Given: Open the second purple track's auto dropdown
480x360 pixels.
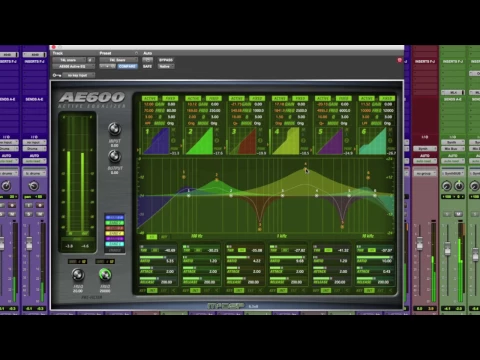Looking at the screenshot, I should (x=34, y=161).
